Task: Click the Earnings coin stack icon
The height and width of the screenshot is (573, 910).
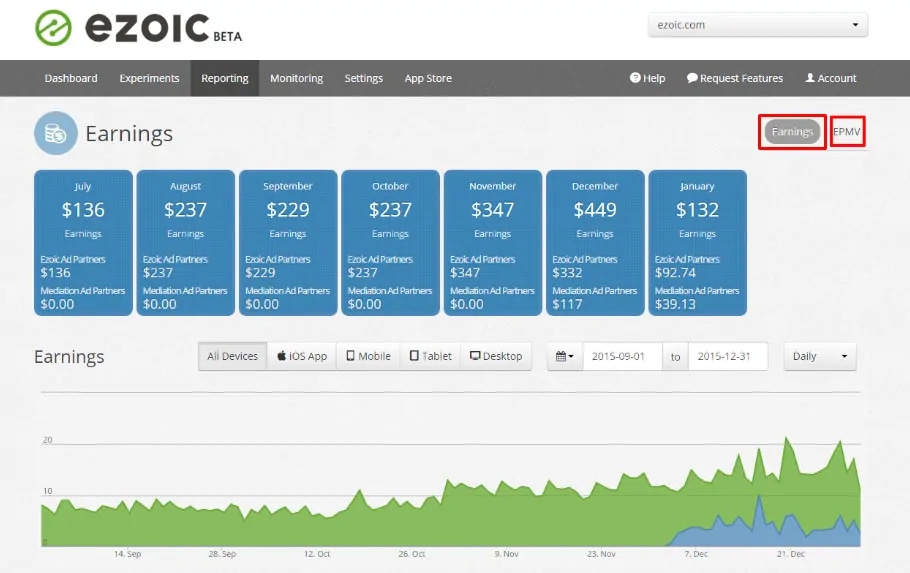Action: pyautogui.click(x=56, y=133)
